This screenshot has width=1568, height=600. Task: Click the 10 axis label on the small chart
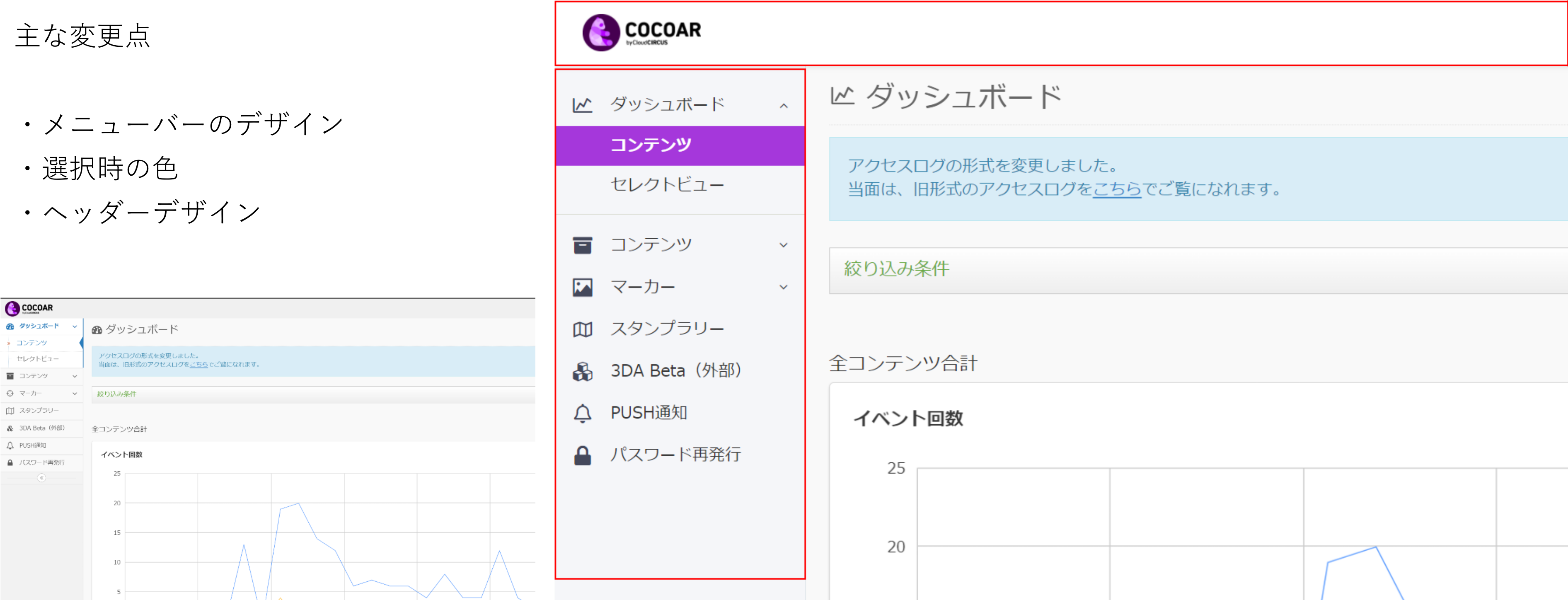click(117, 563)
